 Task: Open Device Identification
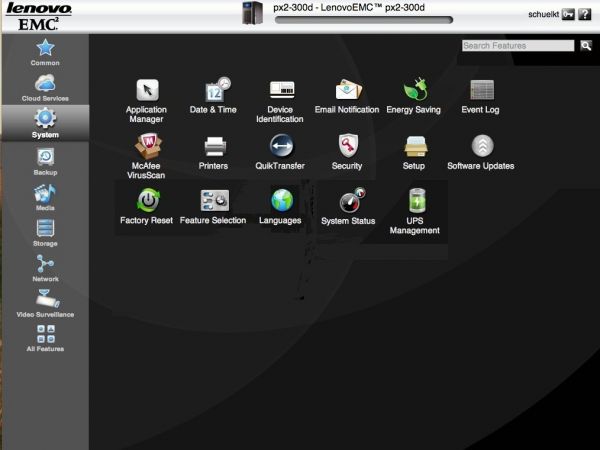[280, 101]
